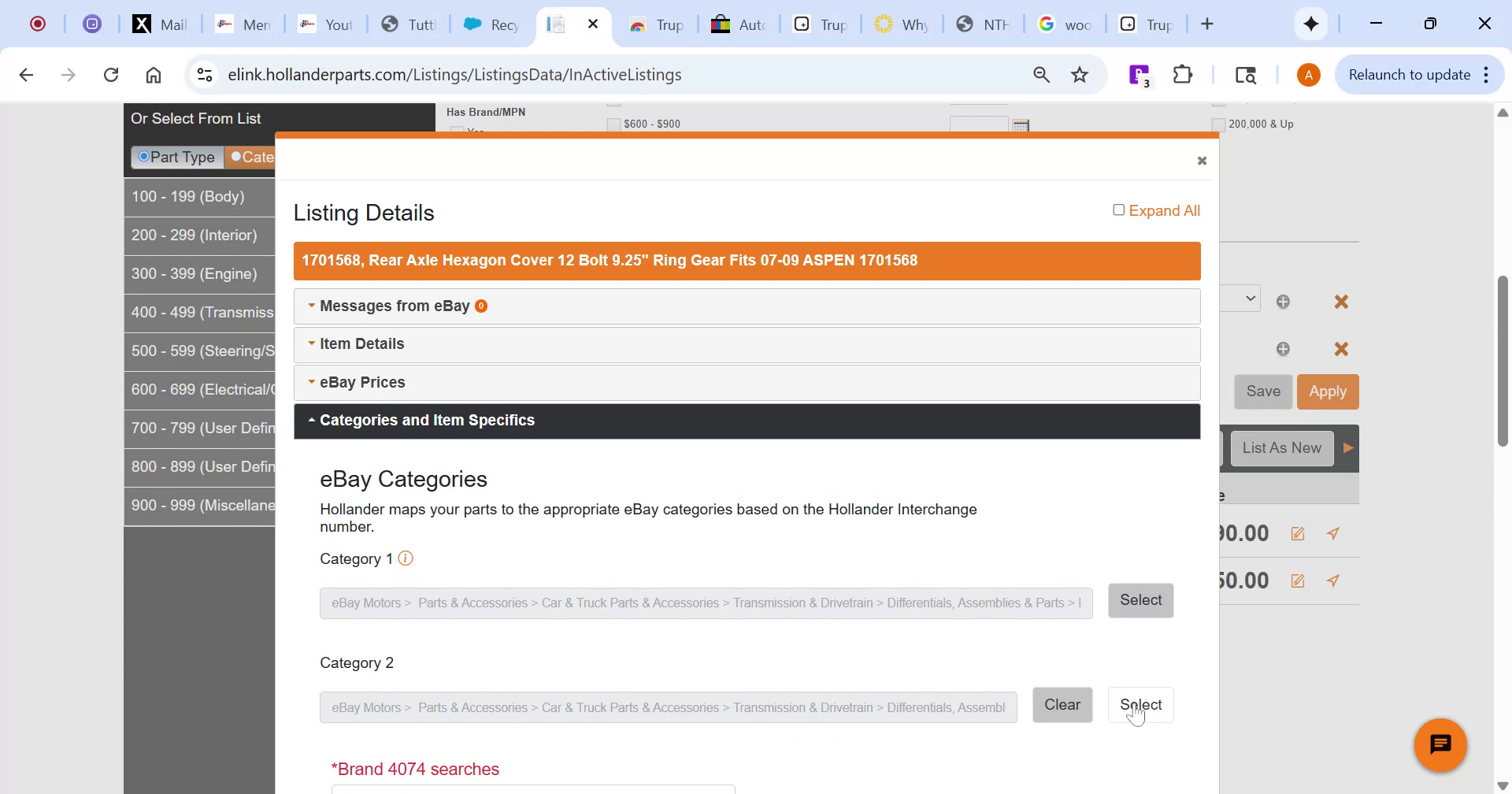Image resolution: width=1512 pixels, height=794 pixels.
Task: Select the Part Type radio button
Action: tap(144, 157)
